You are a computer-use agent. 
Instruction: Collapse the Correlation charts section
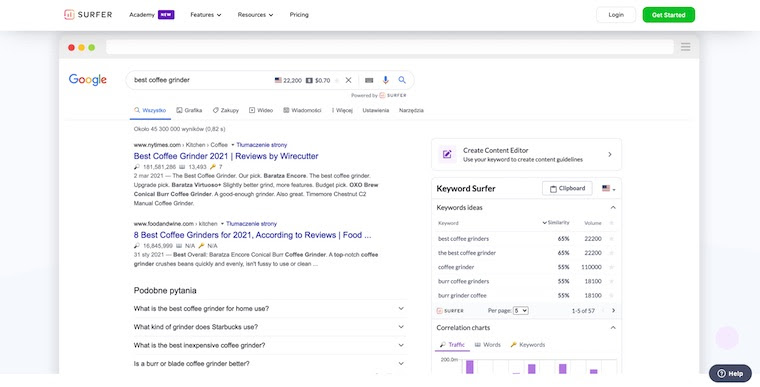coord(613,328)
